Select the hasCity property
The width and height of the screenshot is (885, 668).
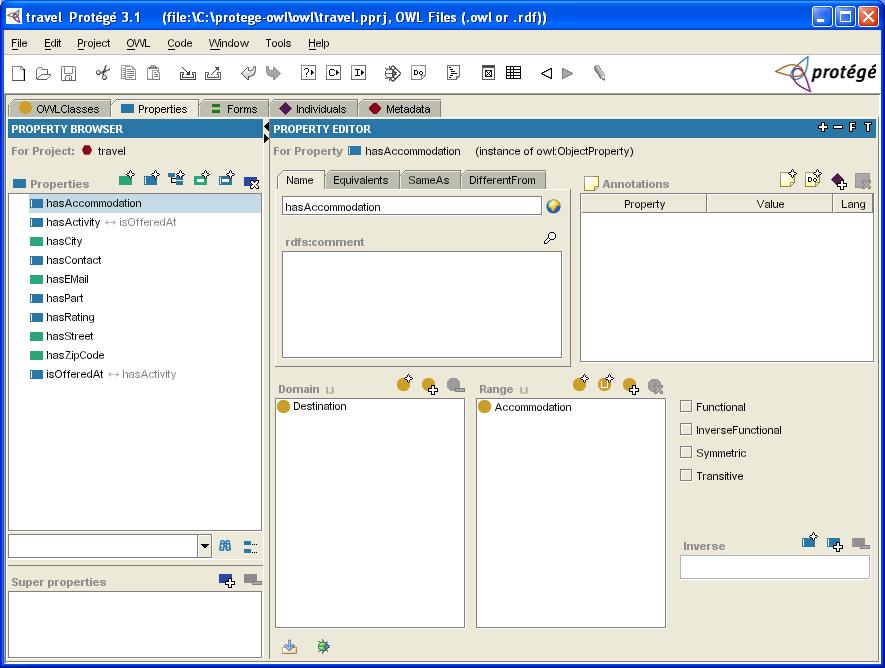pos(64,241)
